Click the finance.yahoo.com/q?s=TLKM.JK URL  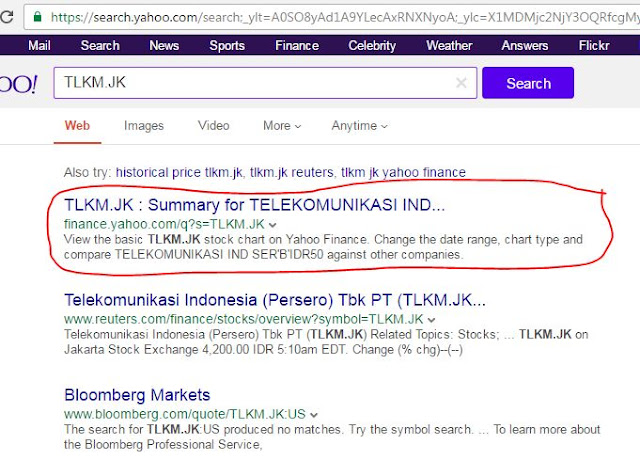(x=164, y=224)
